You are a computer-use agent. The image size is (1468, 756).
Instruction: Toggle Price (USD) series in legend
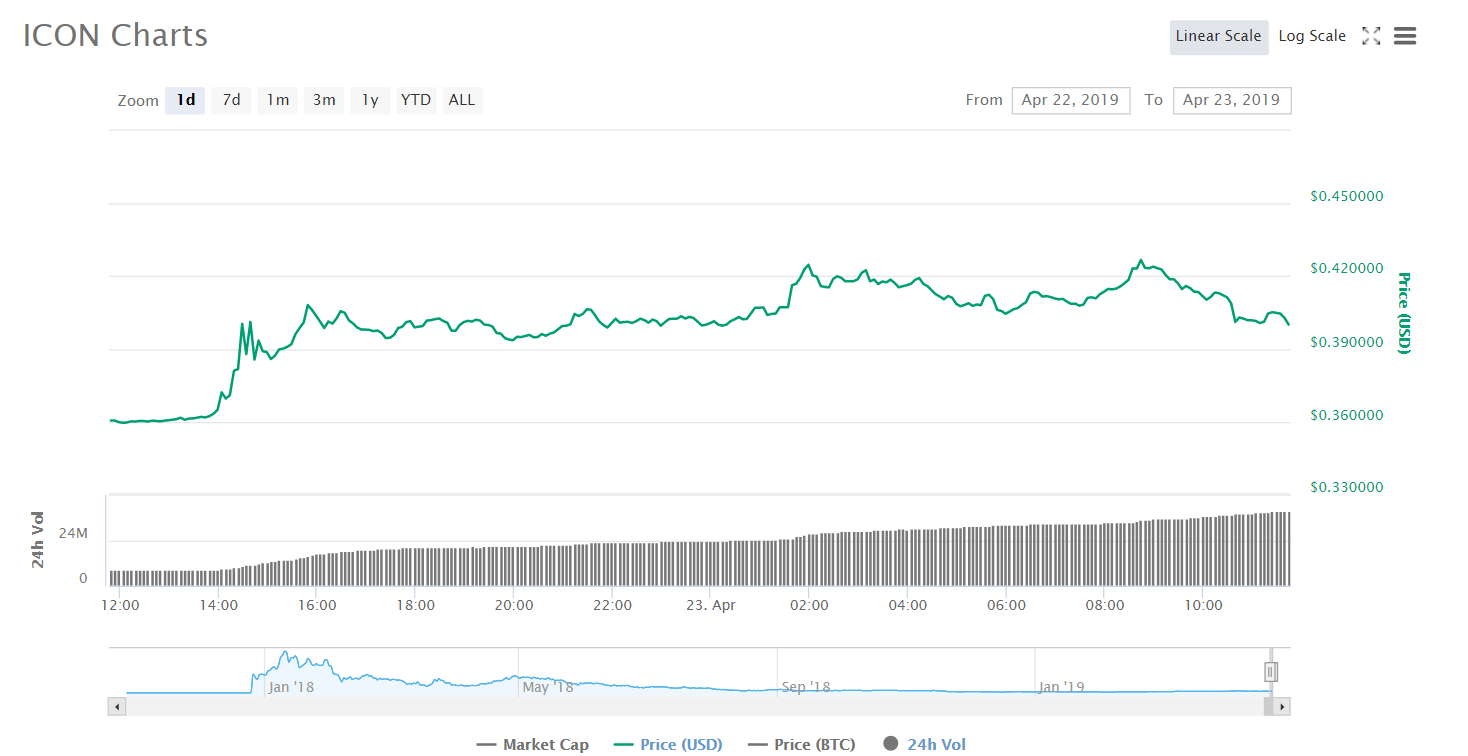click(668, 744)
